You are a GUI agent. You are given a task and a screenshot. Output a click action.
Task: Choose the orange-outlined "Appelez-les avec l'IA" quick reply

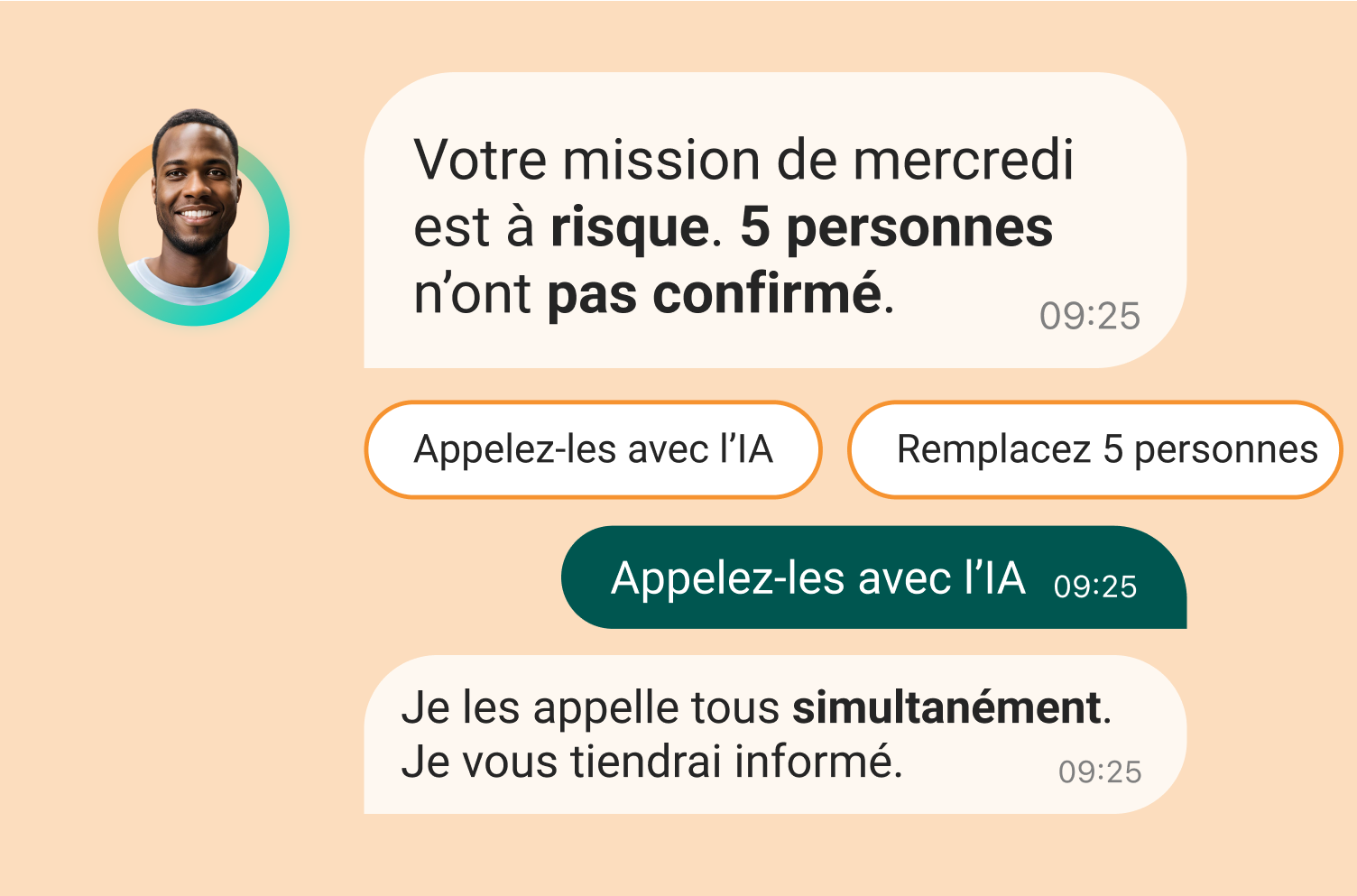tap(593, 449)
